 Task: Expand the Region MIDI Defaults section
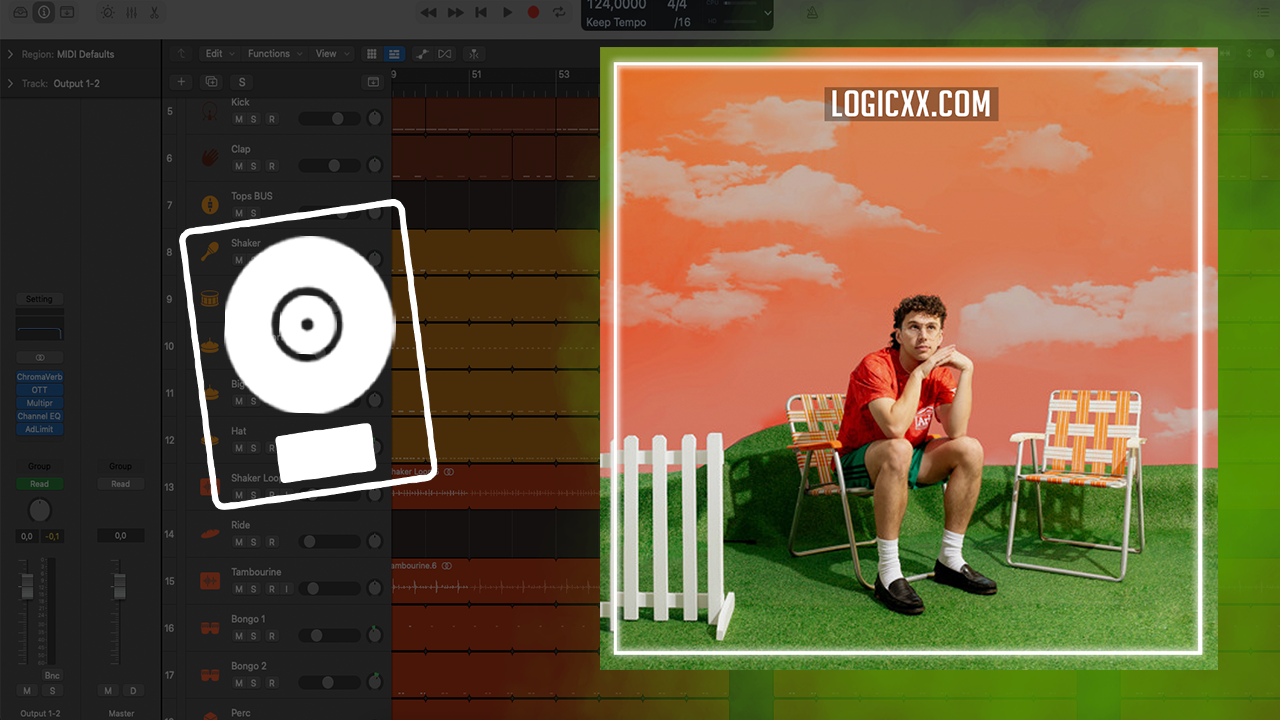click(10, 54)
